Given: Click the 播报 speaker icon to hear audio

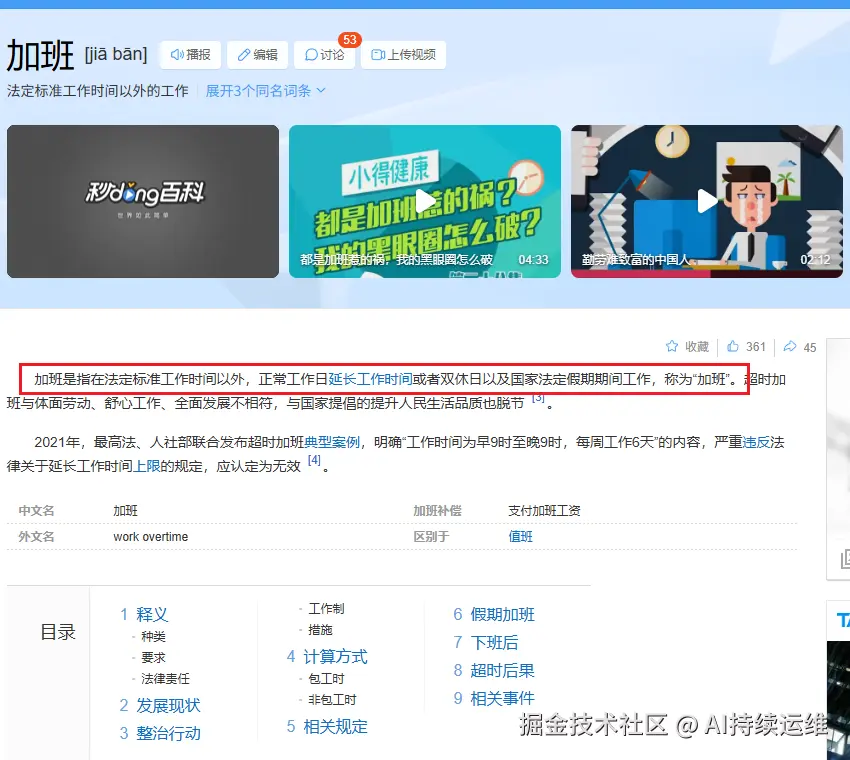Looking at the screenshot, I should point(178,55).
